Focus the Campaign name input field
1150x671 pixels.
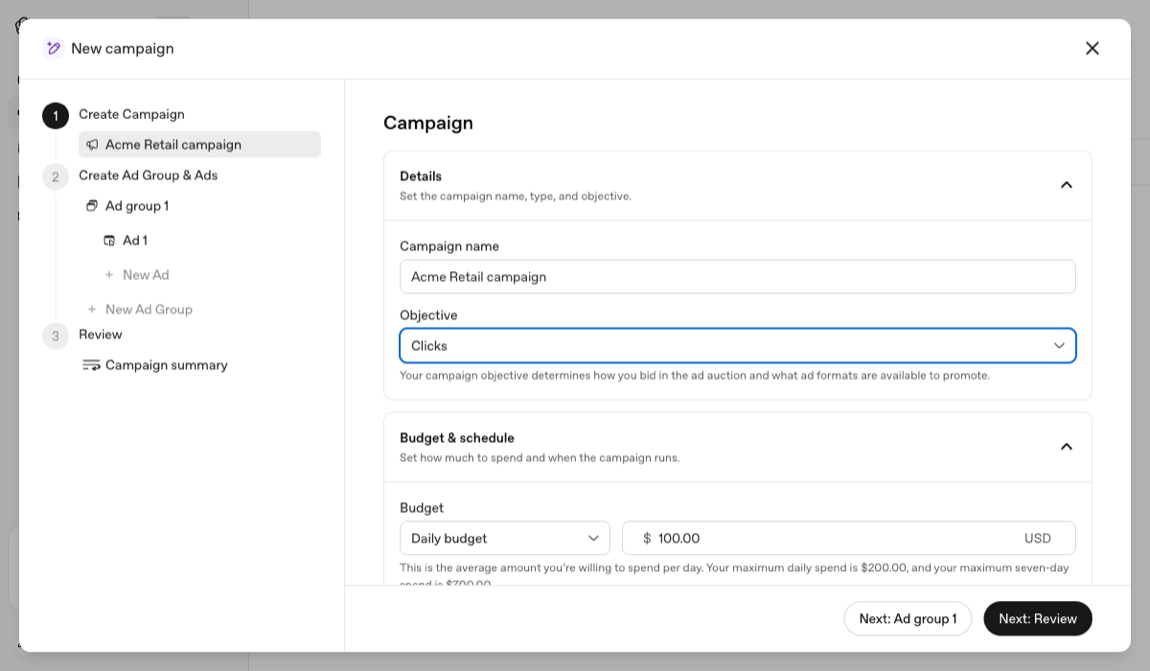click(738, 276)
